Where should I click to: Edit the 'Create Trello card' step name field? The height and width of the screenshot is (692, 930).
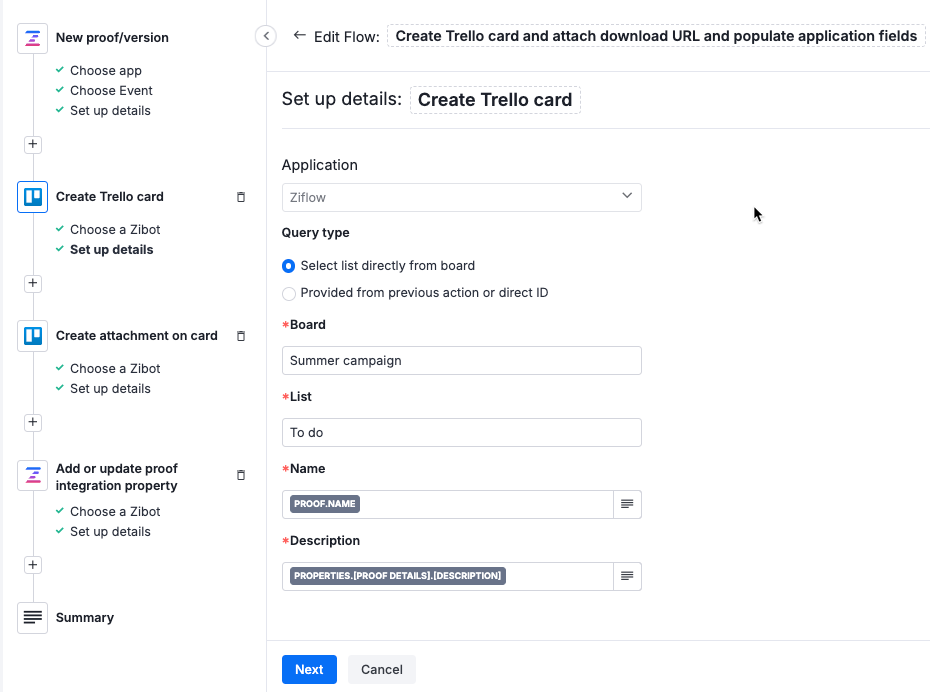tap(495, 100)
